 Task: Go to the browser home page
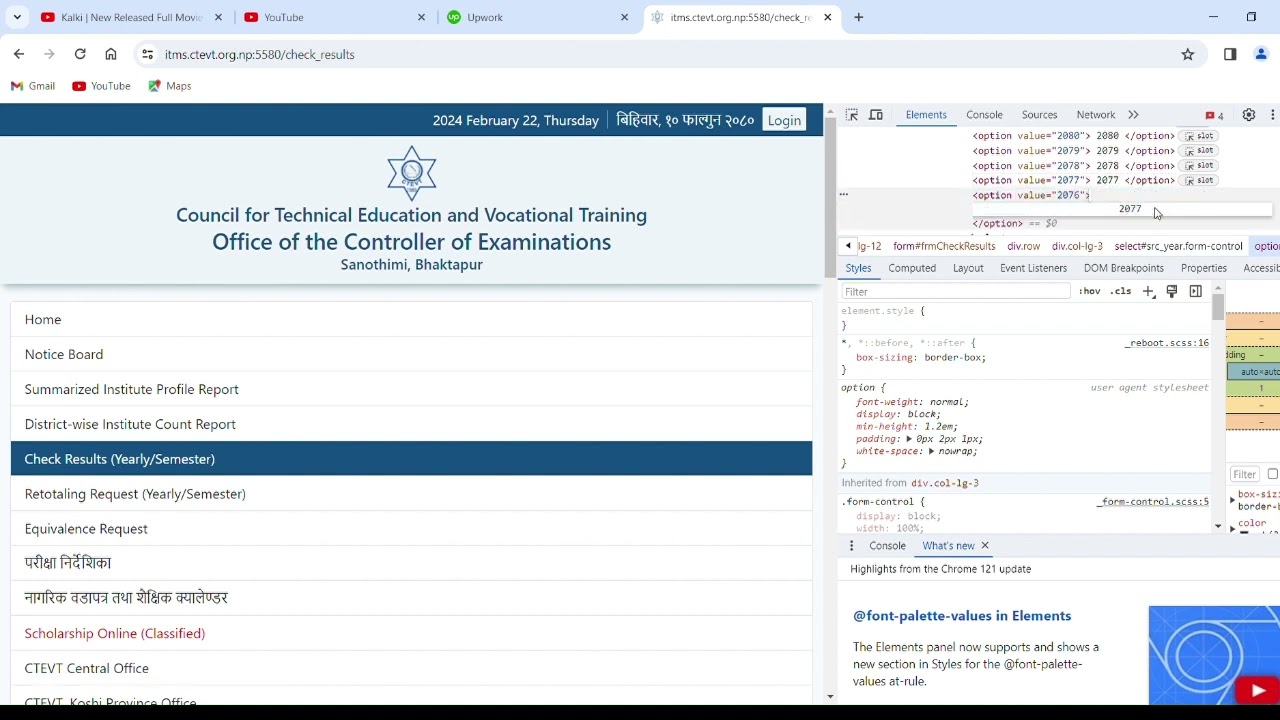tap(111, 54)
